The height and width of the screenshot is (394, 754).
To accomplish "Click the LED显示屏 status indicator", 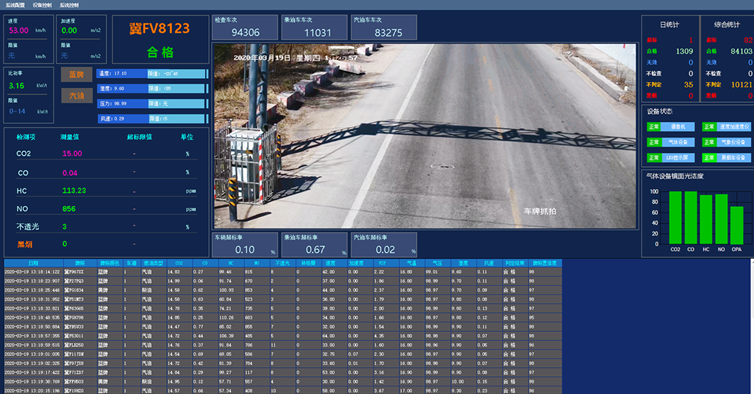I will pyautogui.click(x=671, y=158).
